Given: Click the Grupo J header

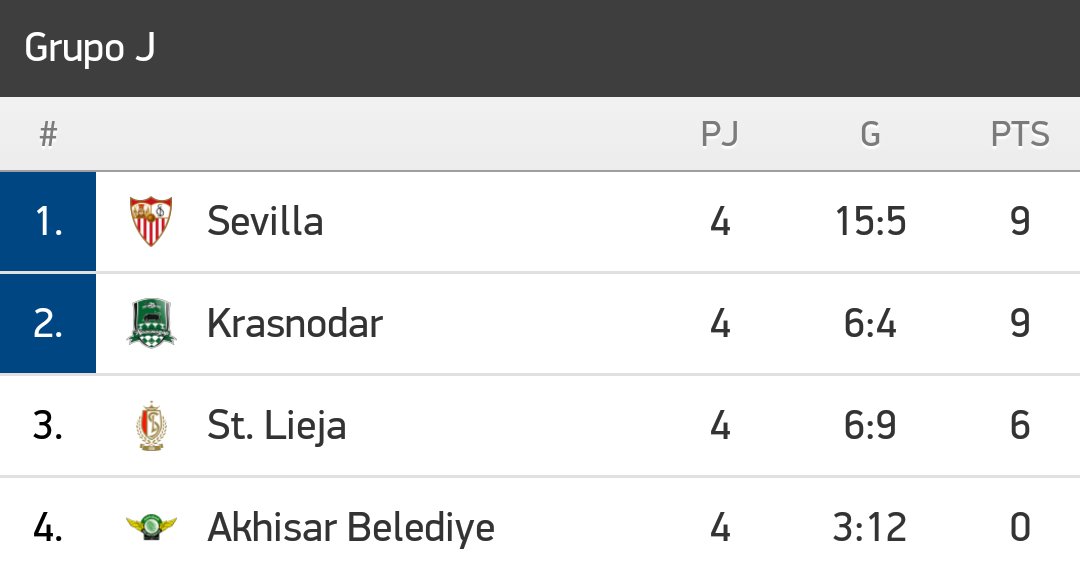Looking at the screenshot, I should tap(90, 48).
